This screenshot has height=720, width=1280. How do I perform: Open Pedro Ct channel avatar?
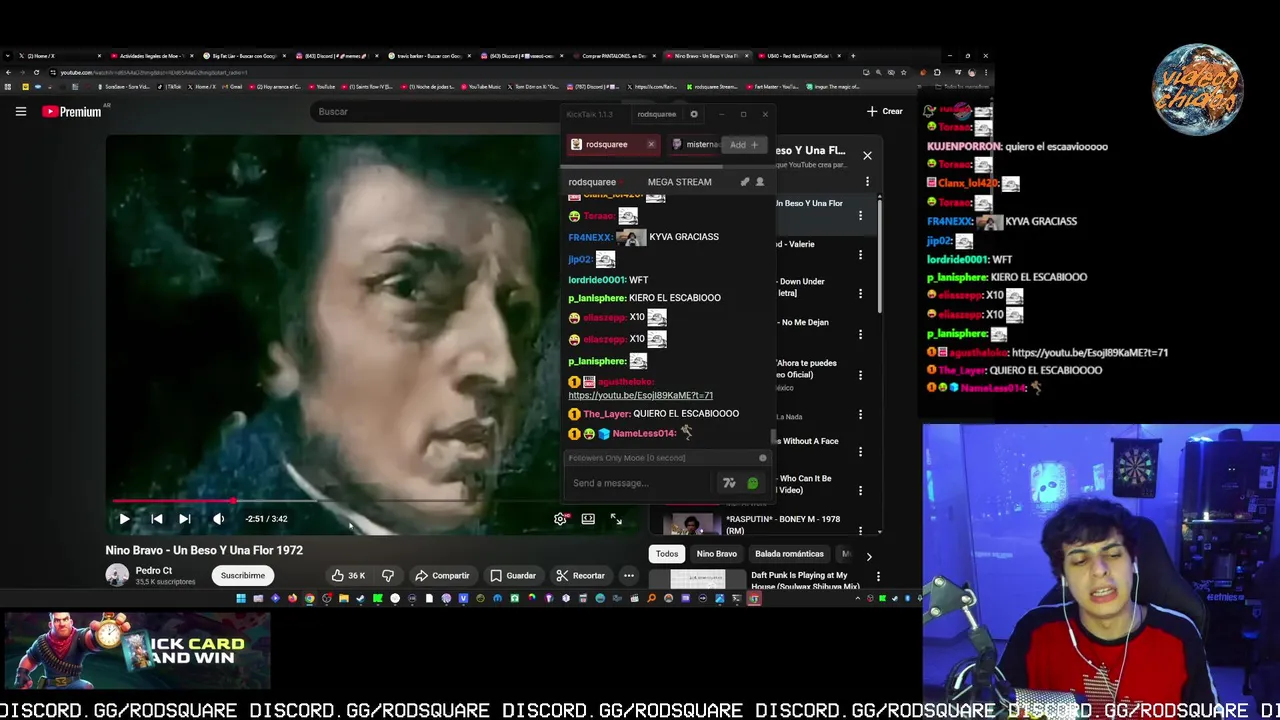click(117, 575)
